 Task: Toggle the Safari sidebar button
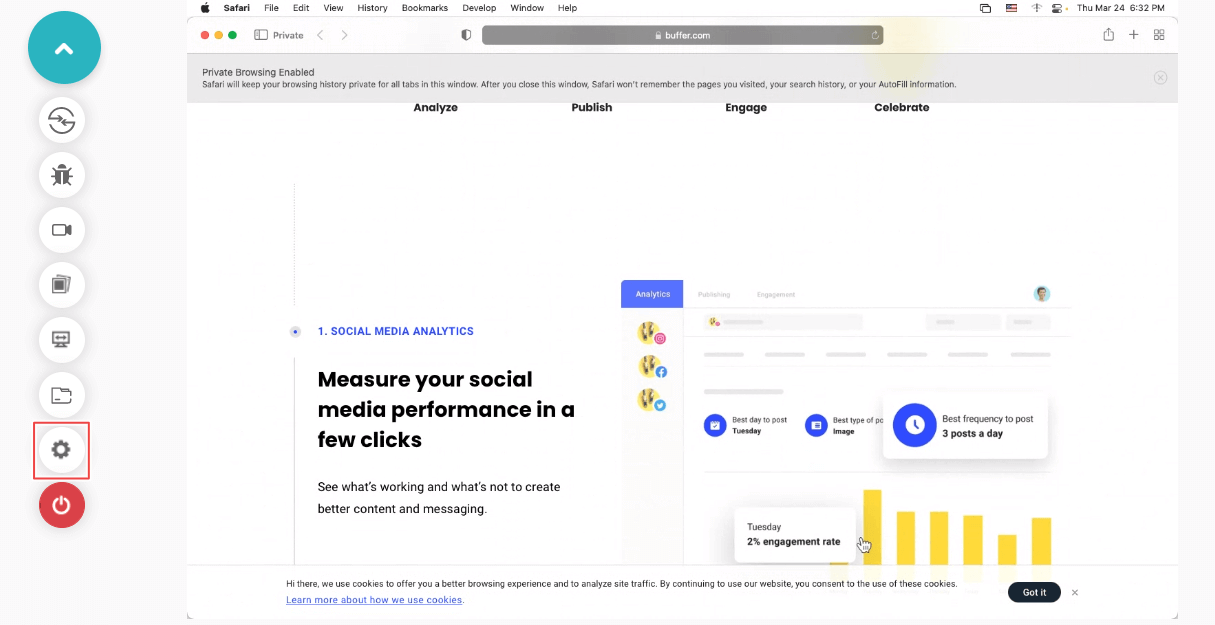[x=261, y=35]
